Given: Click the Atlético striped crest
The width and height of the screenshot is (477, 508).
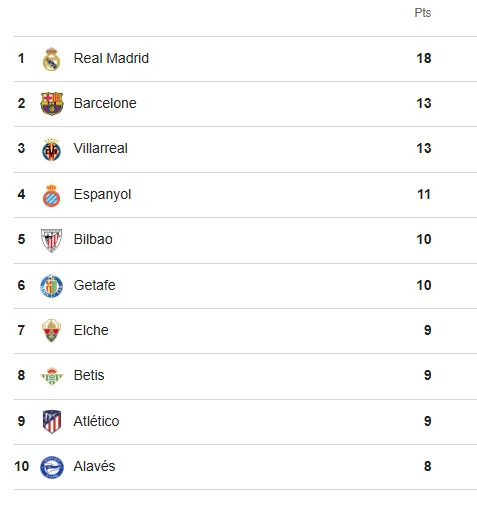Looking at the screenshot, I should [52, 422].
